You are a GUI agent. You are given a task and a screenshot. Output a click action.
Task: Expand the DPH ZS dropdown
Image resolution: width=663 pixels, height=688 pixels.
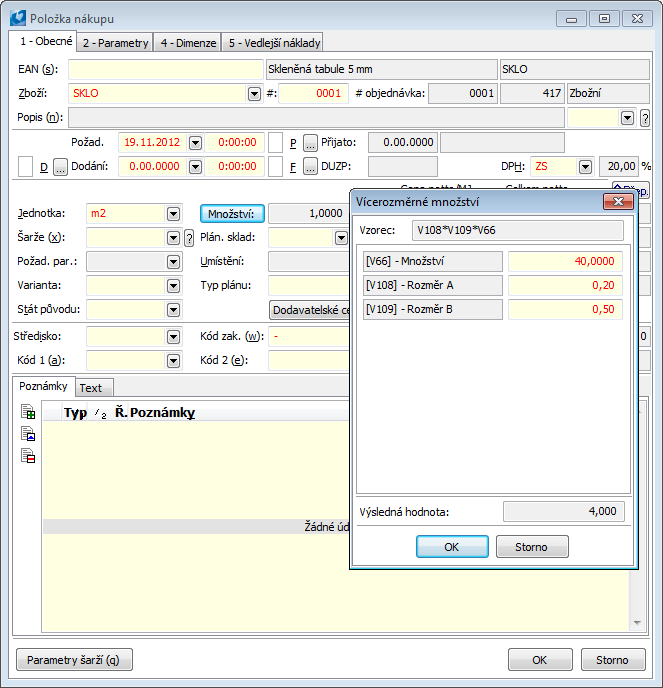point(585,167)
